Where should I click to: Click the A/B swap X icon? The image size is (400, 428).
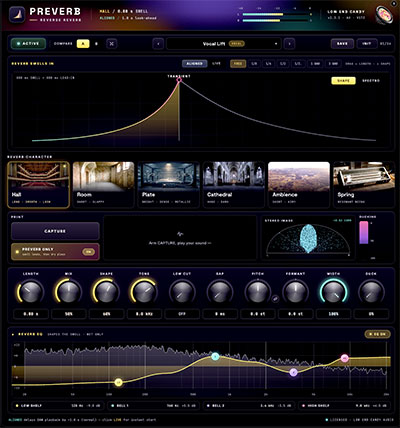click(112, 44)
